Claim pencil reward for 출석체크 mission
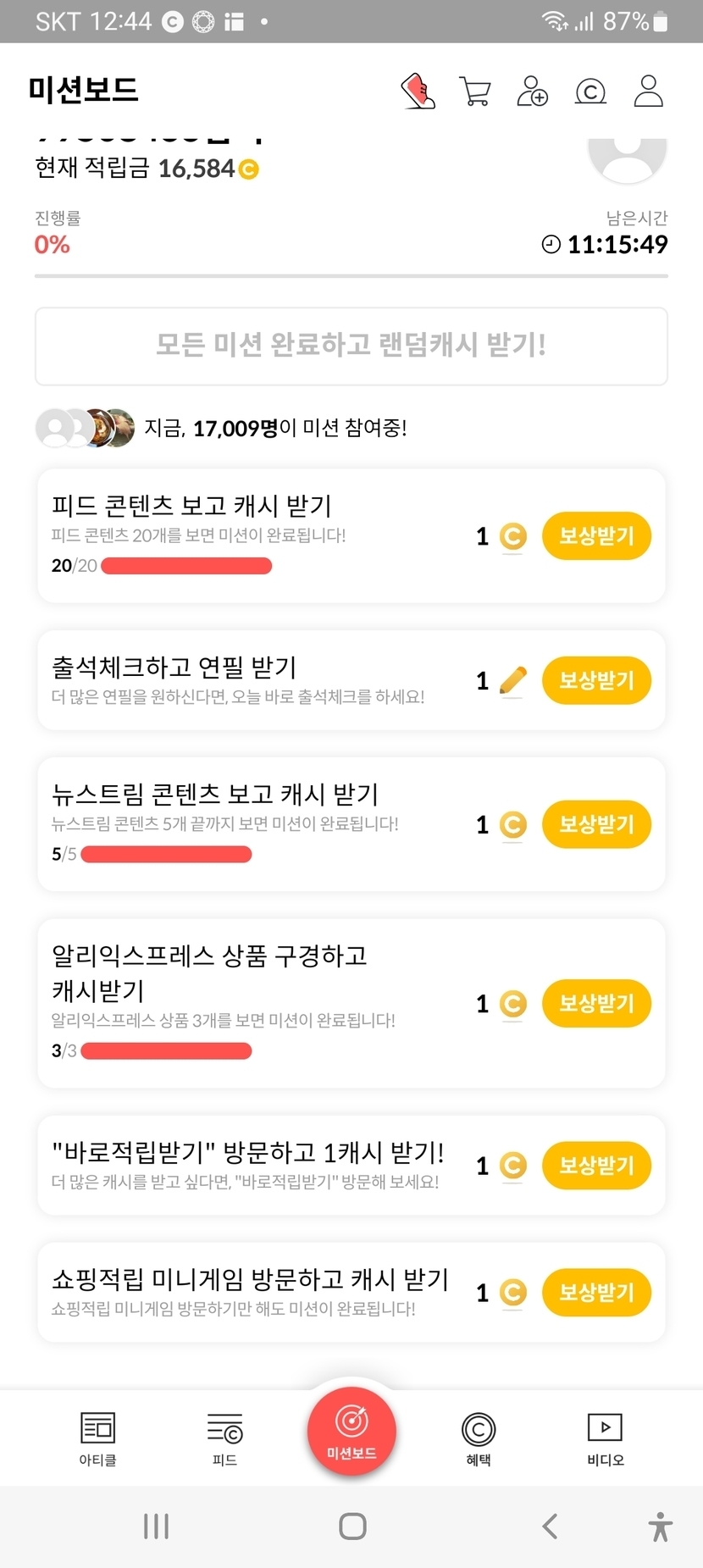 point(596,680)
